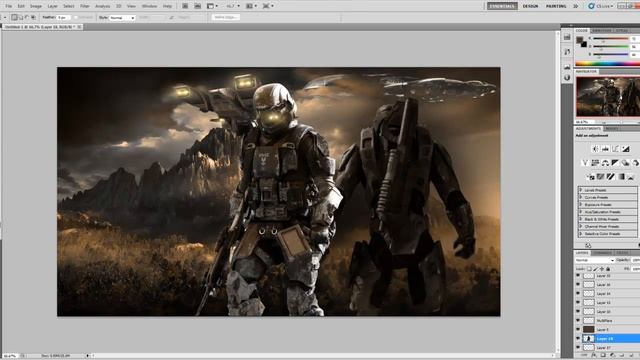This screenshot has height=360, width=640.
Task: Create a new layer with footer icon
Action: pyautogui.click(x=631, y=356)
